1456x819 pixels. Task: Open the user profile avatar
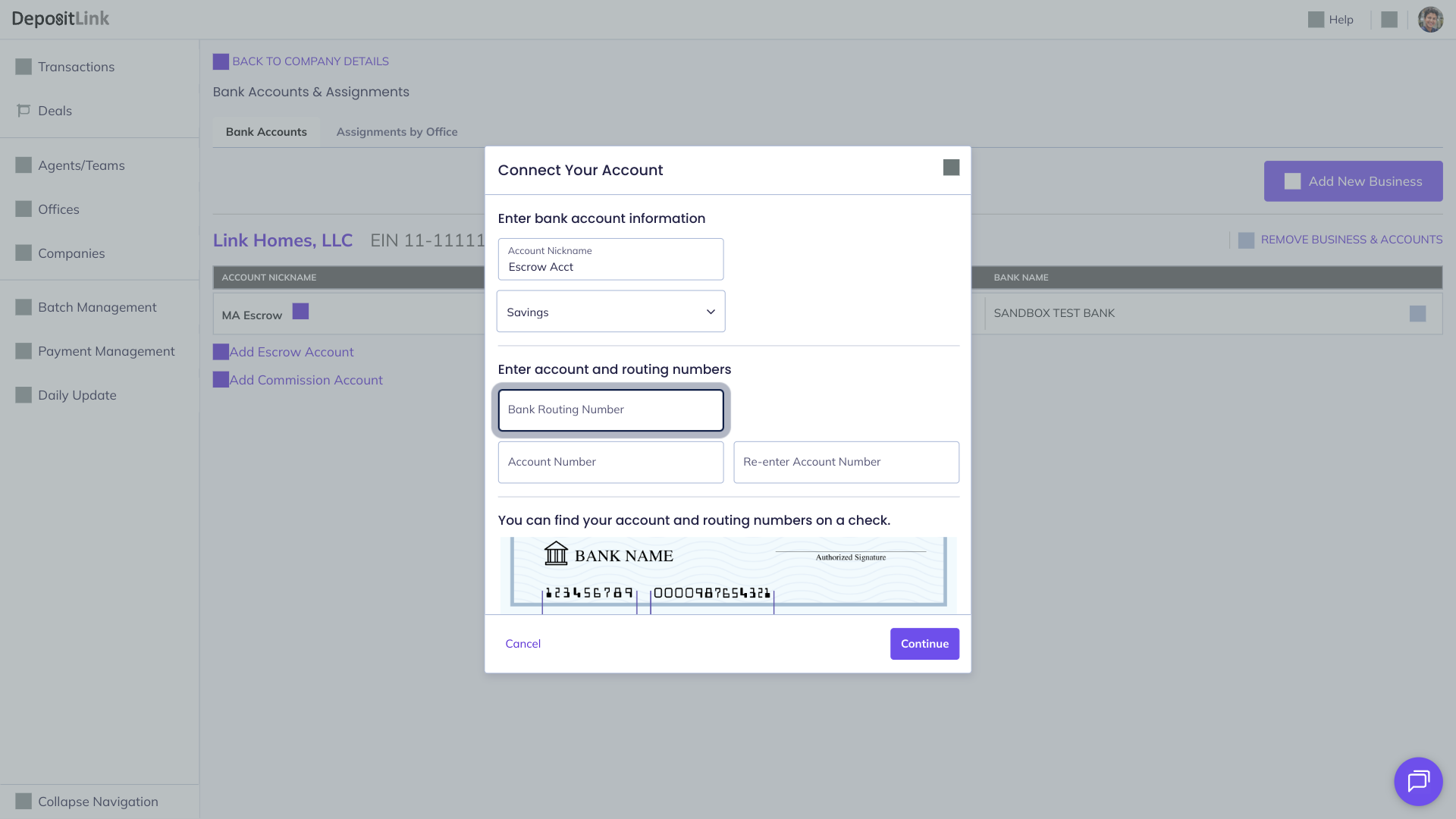point(1430,20)
